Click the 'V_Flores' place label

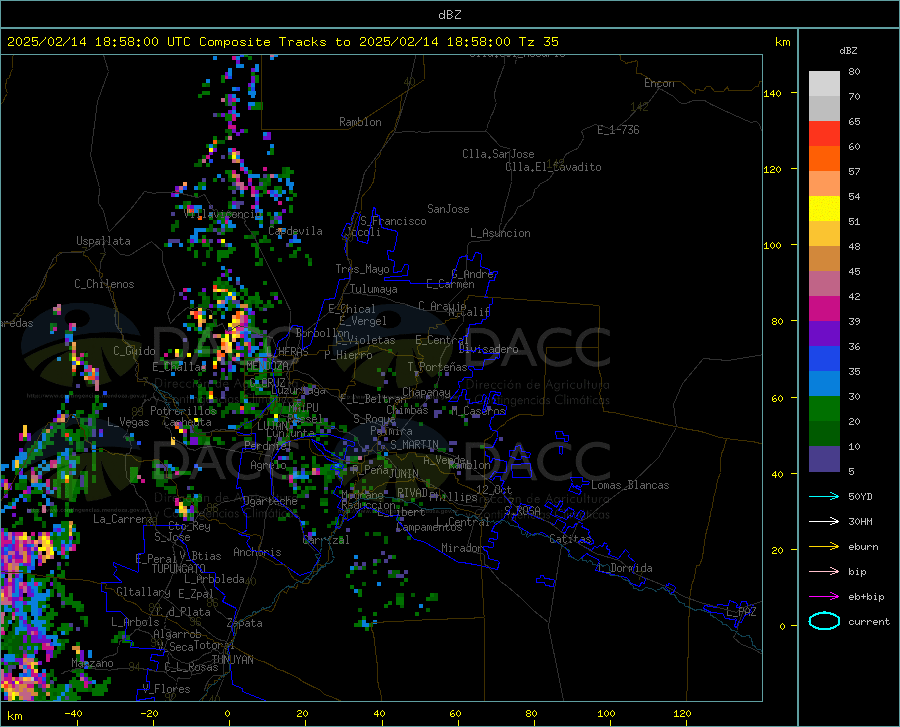(166, 689)
